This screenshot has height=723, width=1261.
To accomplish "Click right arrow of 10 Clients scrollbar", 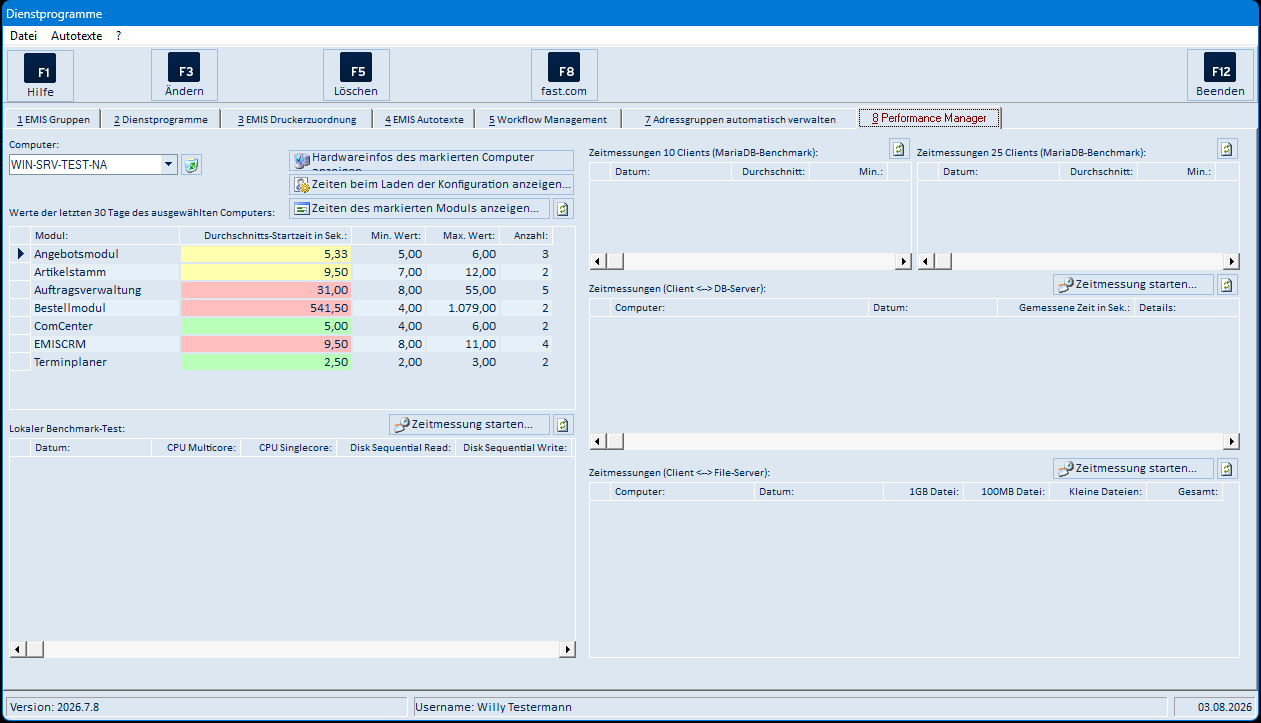I will [904, 262].
